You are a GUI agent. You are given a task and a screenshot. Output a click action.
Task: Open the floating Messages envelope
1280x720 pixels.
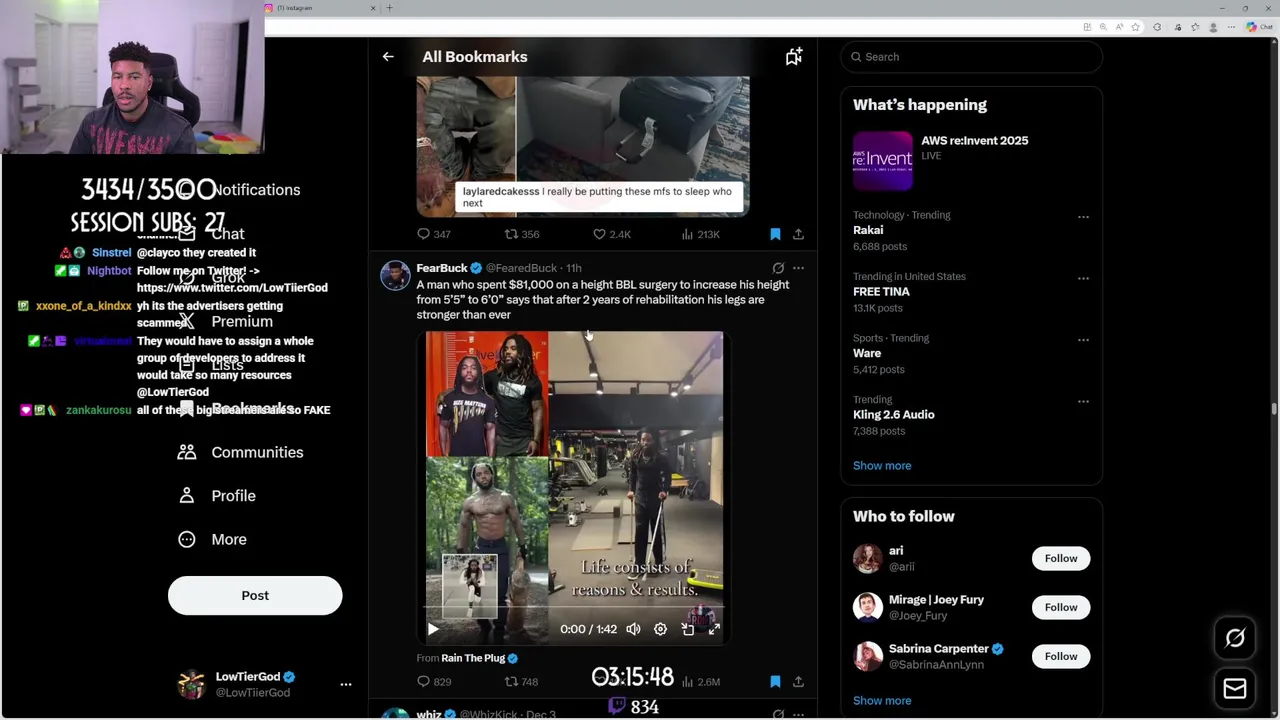[1235, 689]
